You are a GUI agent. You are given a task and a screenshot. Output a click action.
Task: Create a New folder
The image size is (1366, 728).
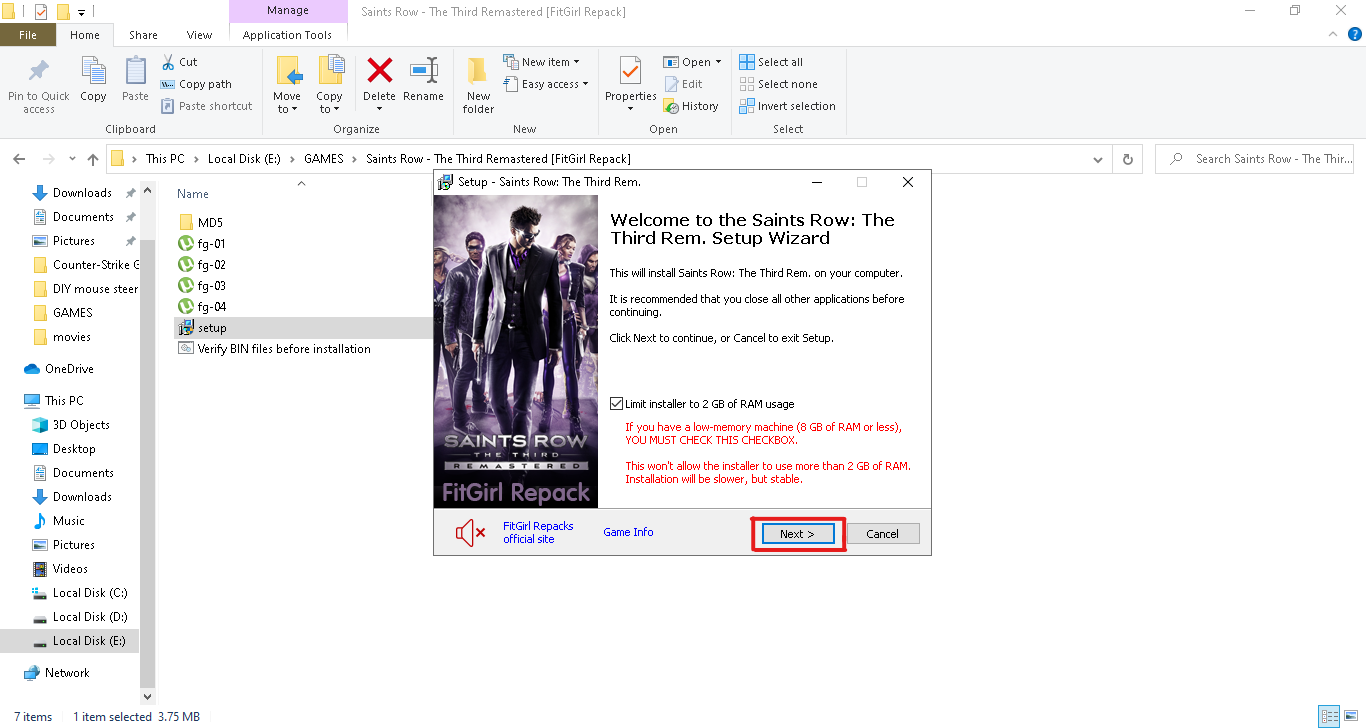(x=478, y=85)
